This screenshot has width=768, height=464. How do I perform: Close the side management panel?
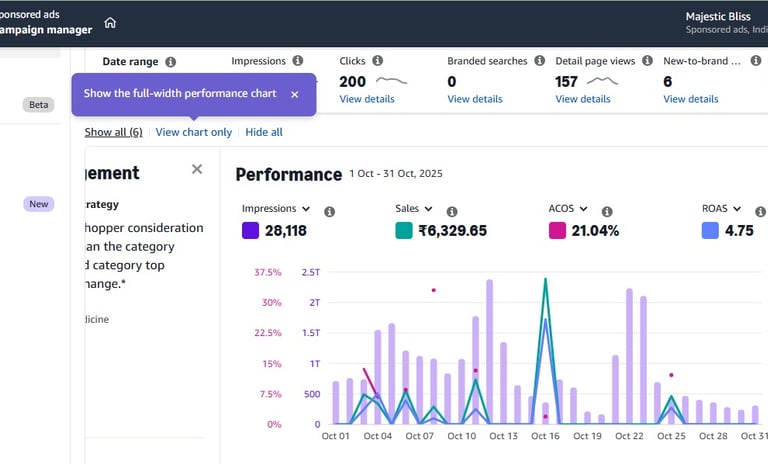pos(197,169)
